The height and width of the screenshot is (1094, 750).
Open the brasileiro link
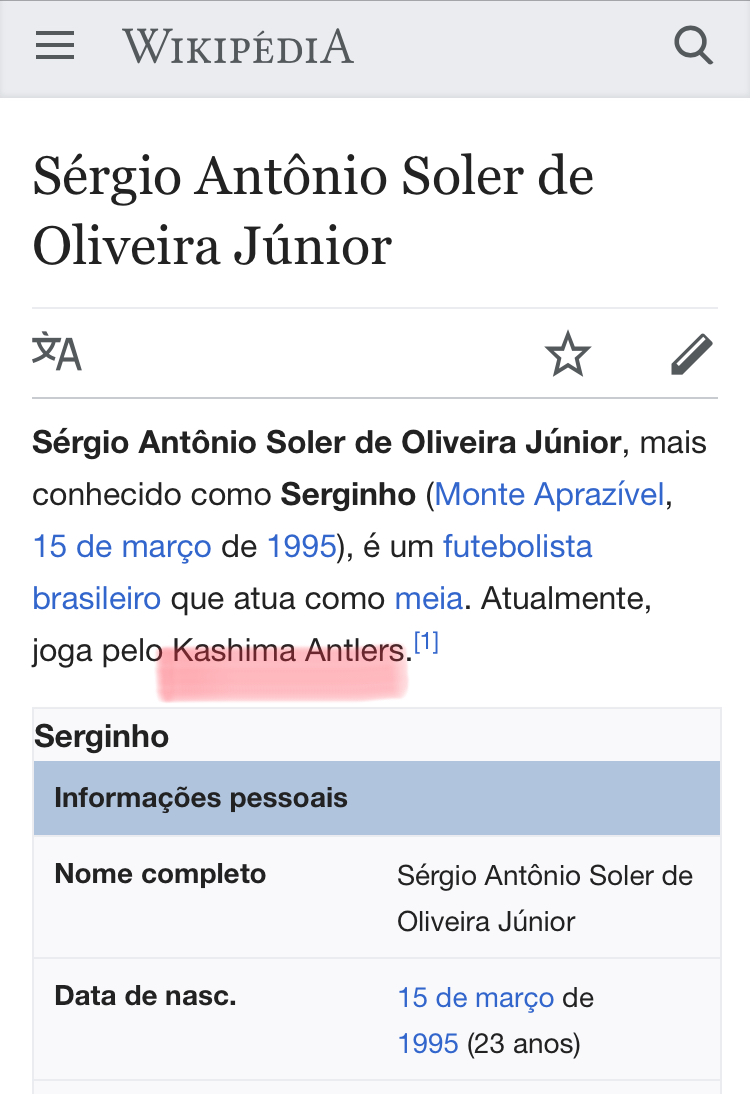[x=96, y=598]
